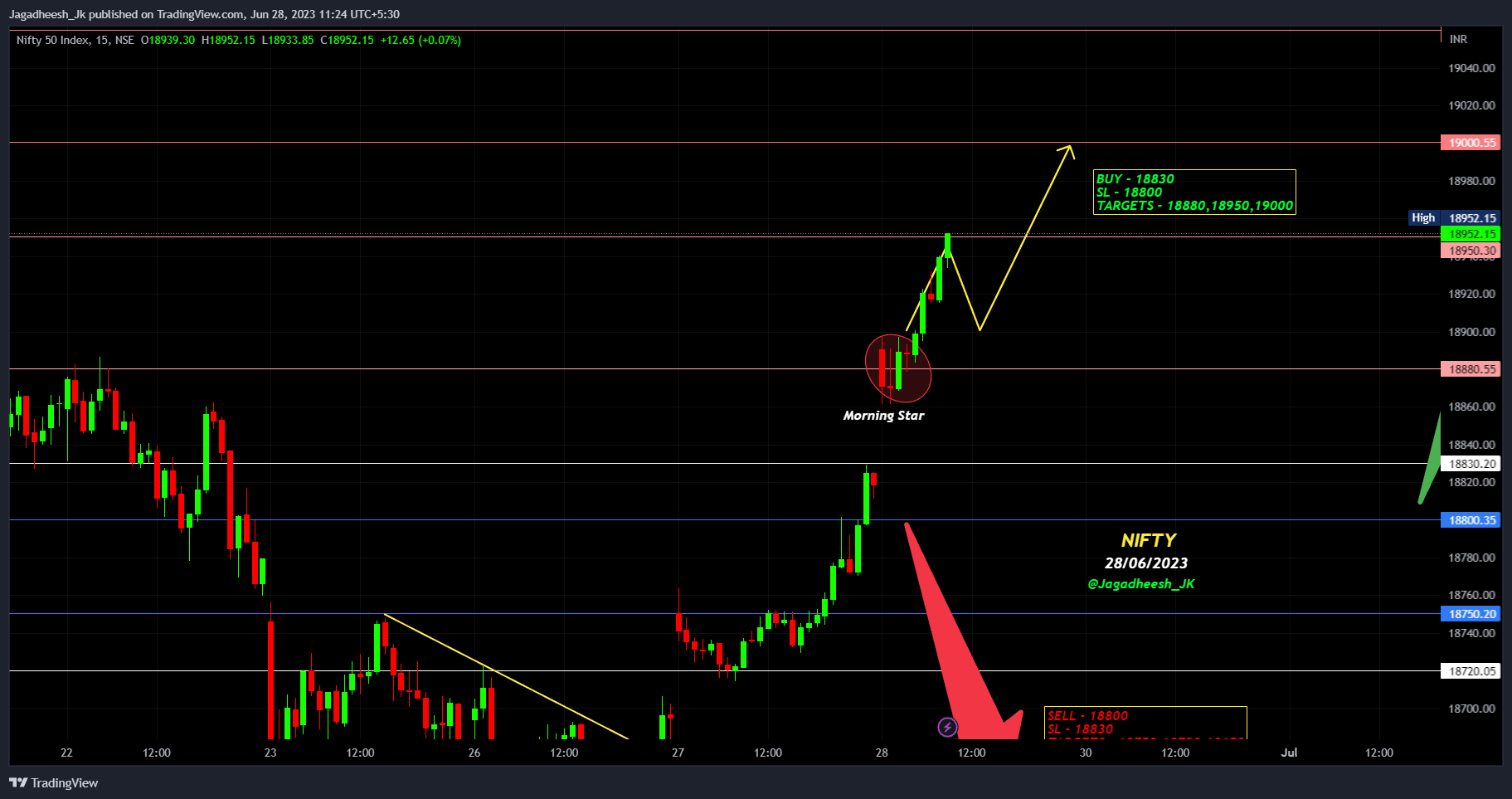Click the 18700.00 price axis tick
The width and height of the screenshot is (1512, 799).
(1471, 709)
